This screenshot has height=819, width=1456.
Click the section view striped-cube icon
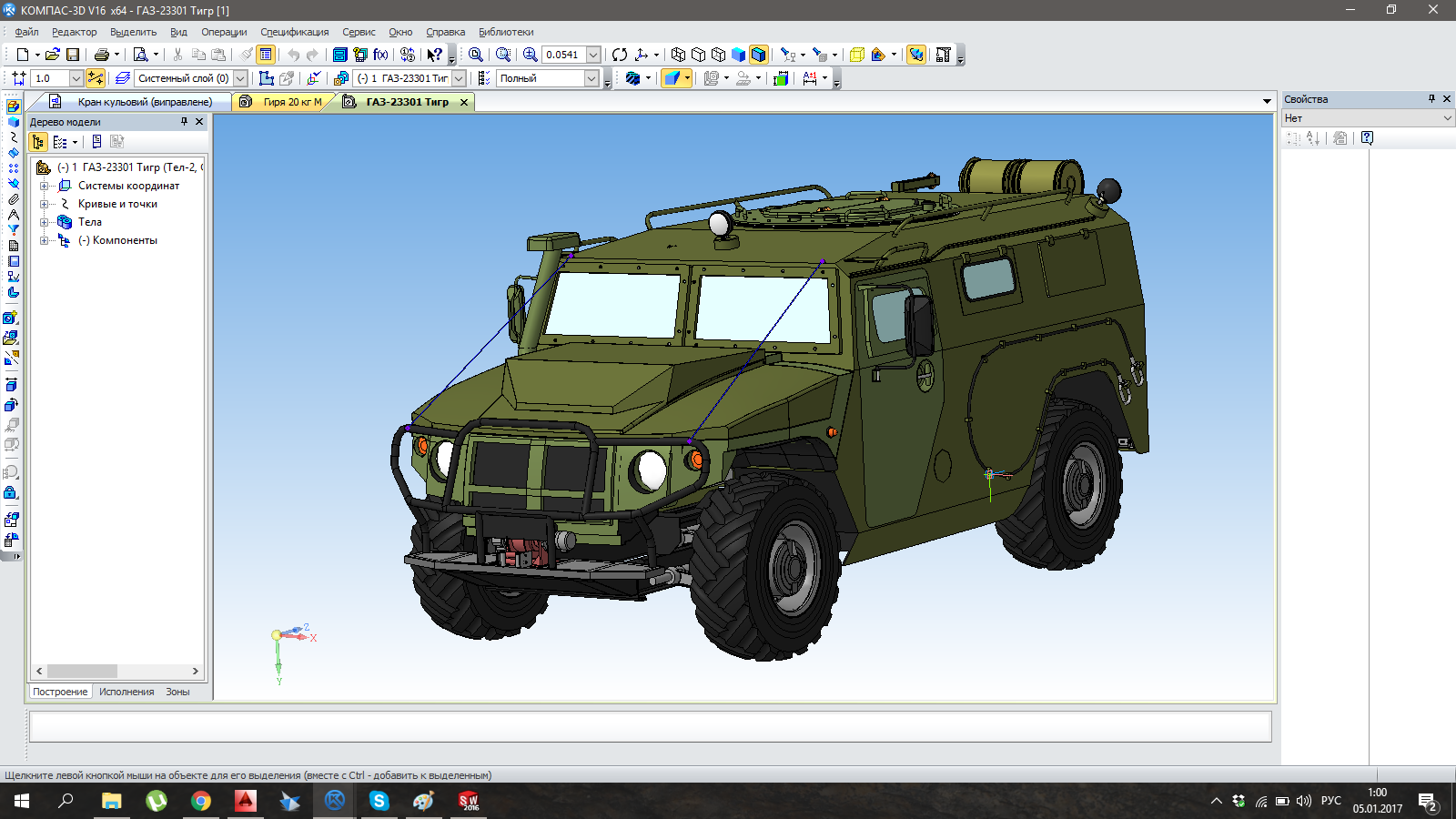tap(632, 78)
